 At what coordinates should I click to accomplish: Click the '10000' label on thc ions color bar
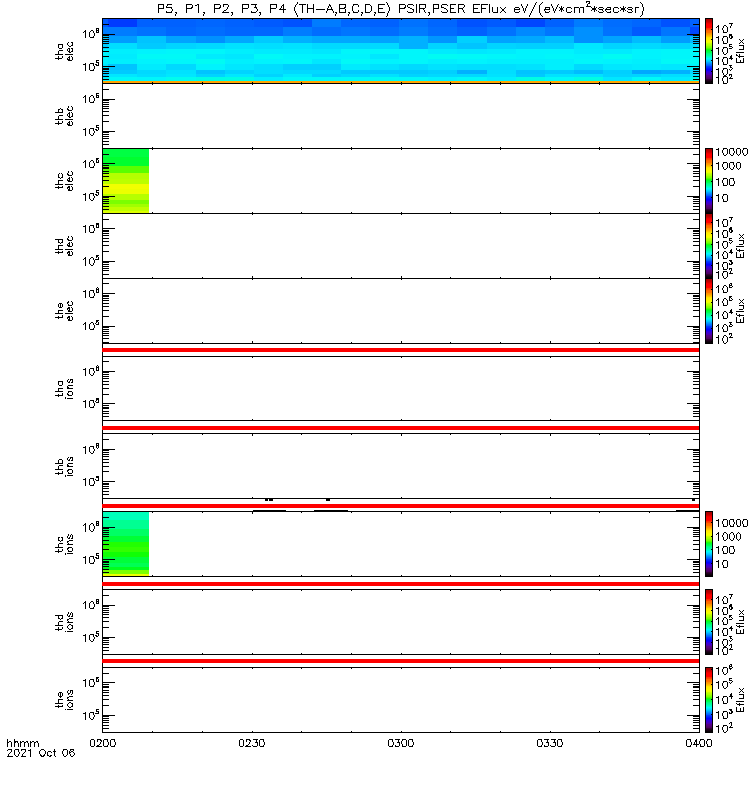coord(732,523)
